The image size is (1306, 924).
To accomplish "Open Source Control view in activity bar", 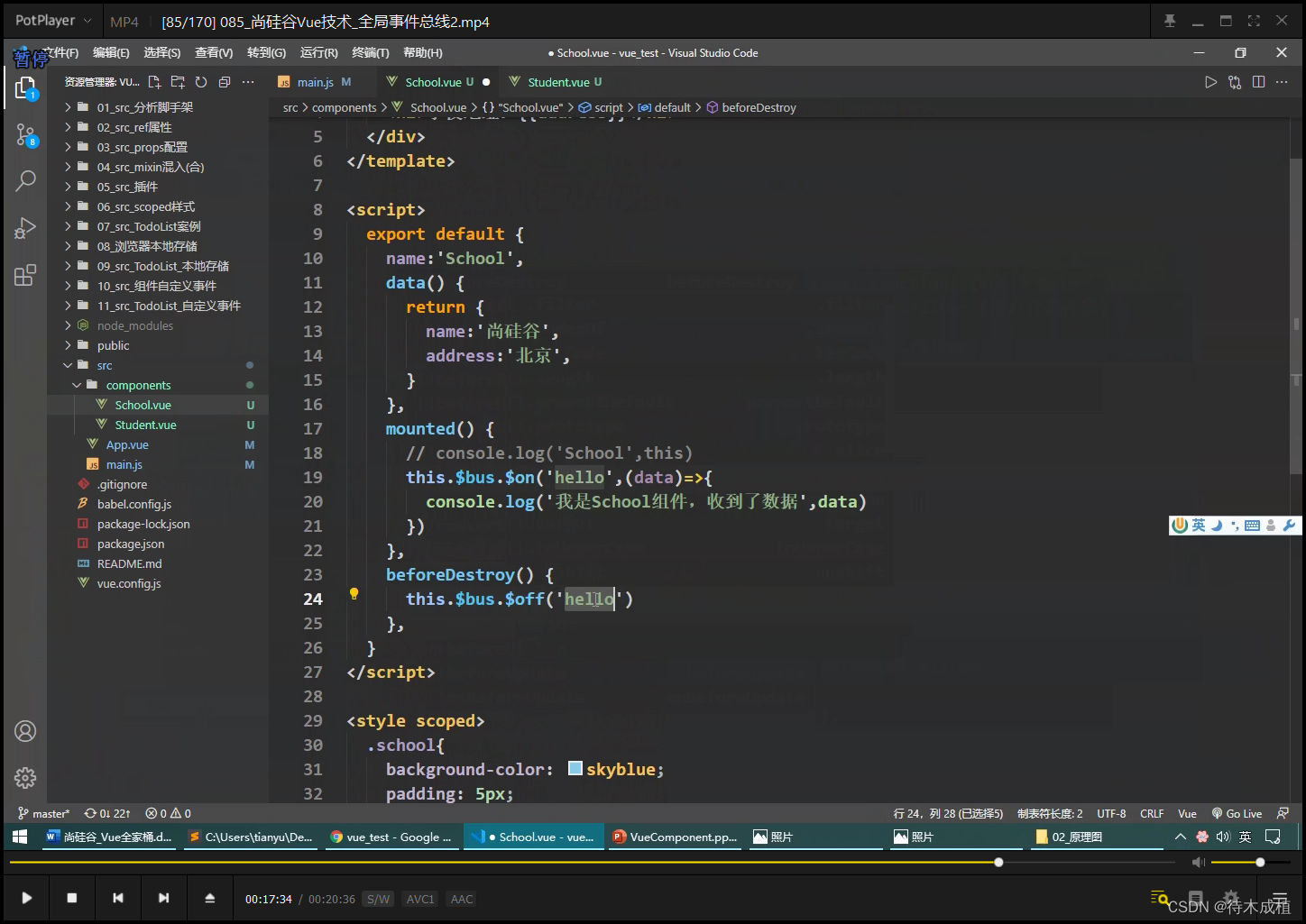I will tap(25, 135).
